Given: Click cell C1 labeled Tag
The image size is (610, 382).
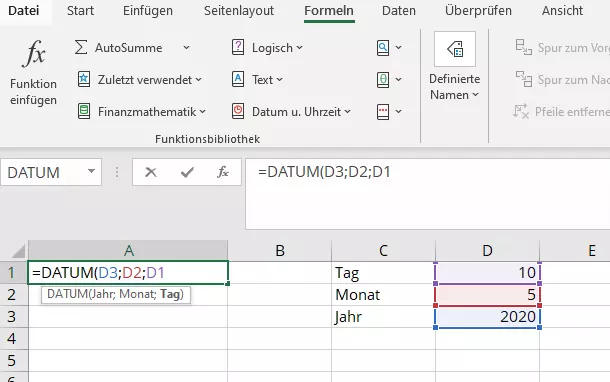Looking at the screenshot, I should click(383, 273).
